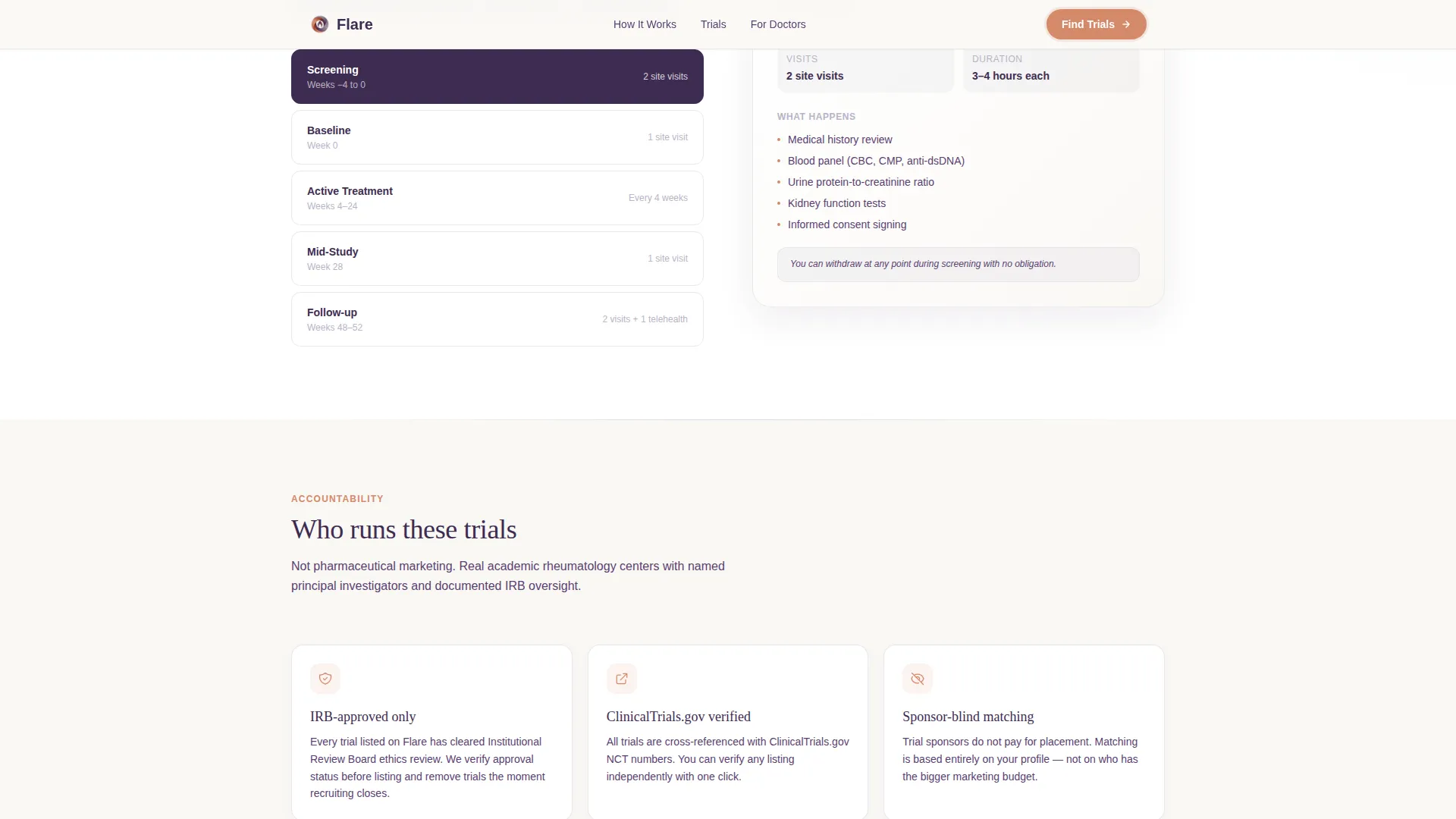
Task: Click the crossed-eye icon on Sponsor-blind card
Action: point(918,679)
